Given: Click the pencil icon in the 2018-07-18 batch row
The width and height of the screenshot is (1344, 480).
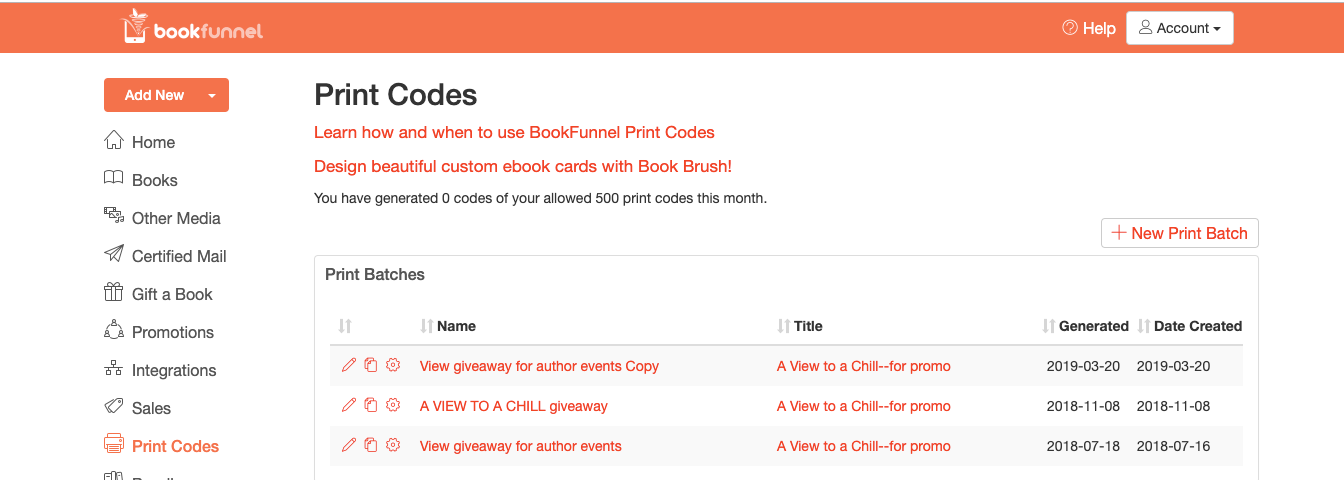Looking at the screenshot, I should [348, 446].
